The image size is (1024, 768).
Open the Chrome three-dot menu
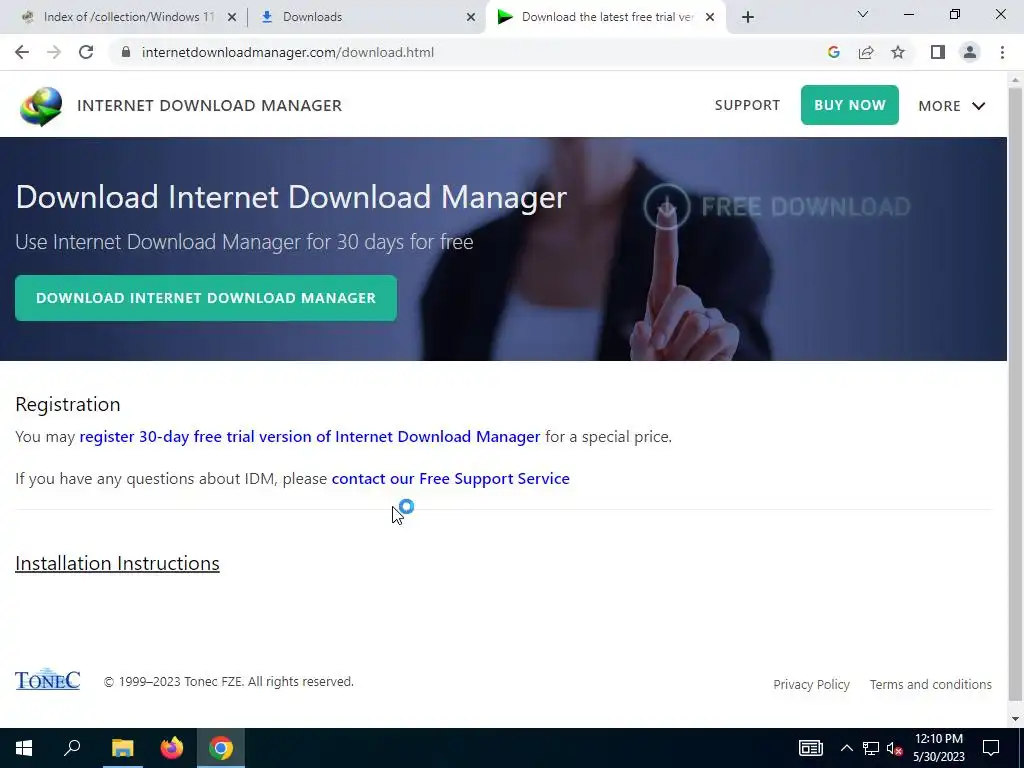(x=1002, y=52)
